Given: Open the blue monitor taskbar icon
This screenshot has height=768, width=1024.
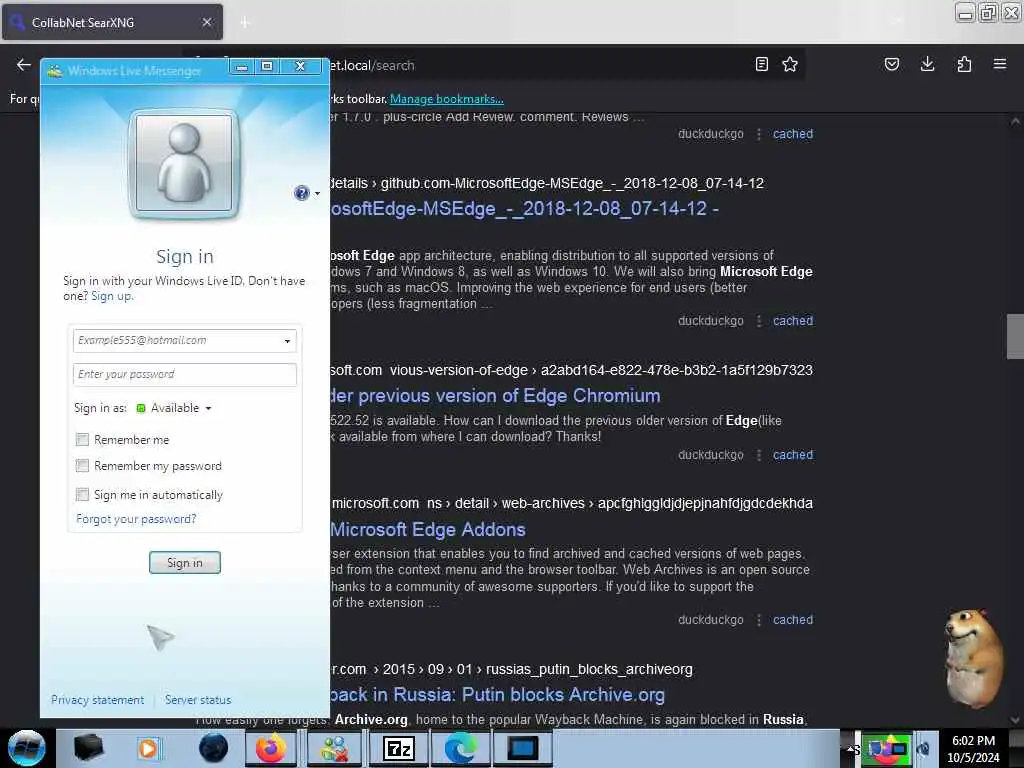Looking at the screenshot, I should tap(522, 748).
